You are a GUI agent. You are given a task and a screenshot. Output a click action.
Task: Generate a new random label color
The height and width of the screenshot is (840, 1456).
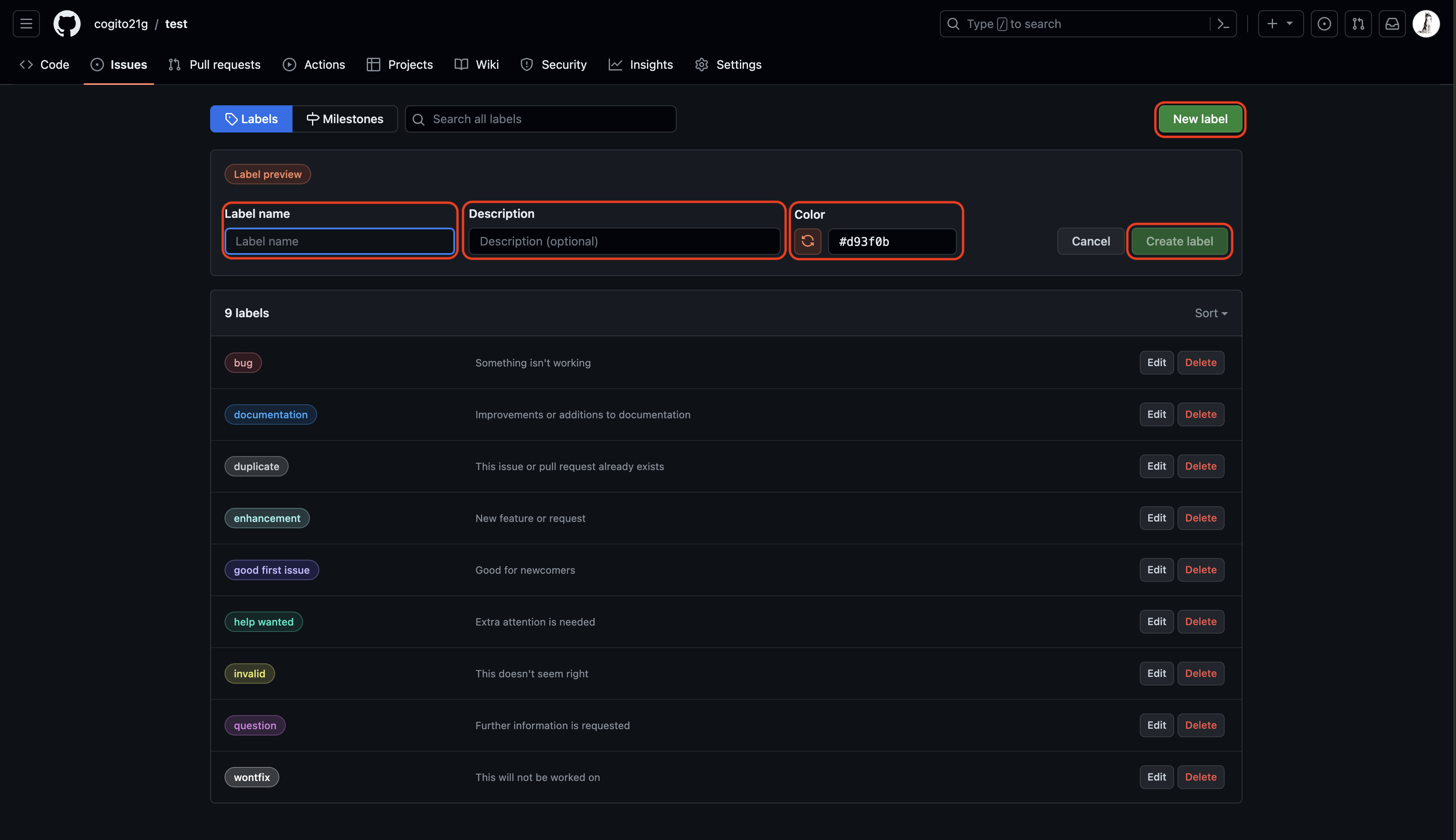(807, 241)
